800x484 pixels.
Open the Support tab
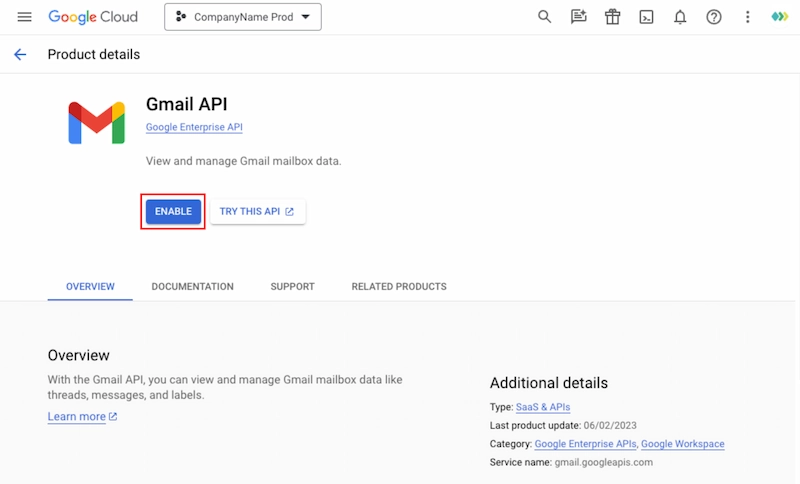(x=292, y=286)
